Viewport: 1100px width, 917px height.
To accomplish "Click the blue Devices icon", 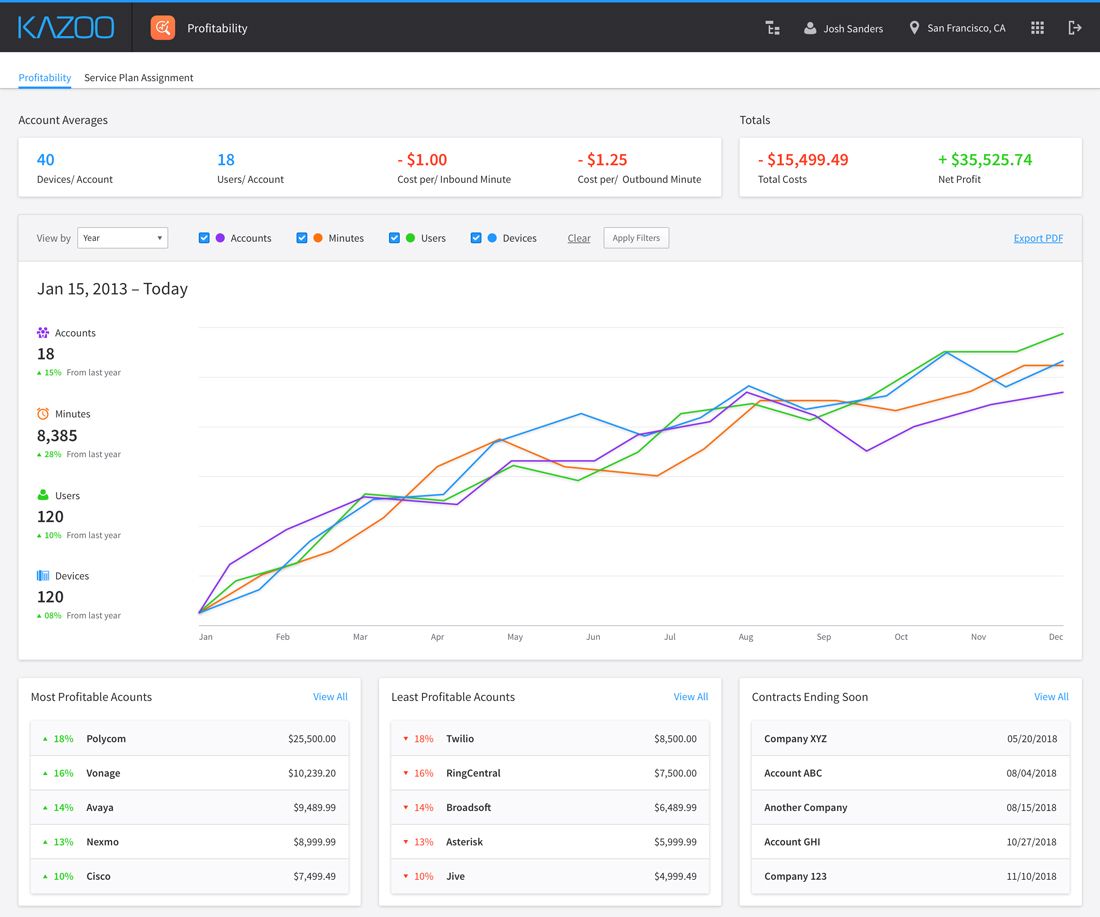I will coord(43,576).
